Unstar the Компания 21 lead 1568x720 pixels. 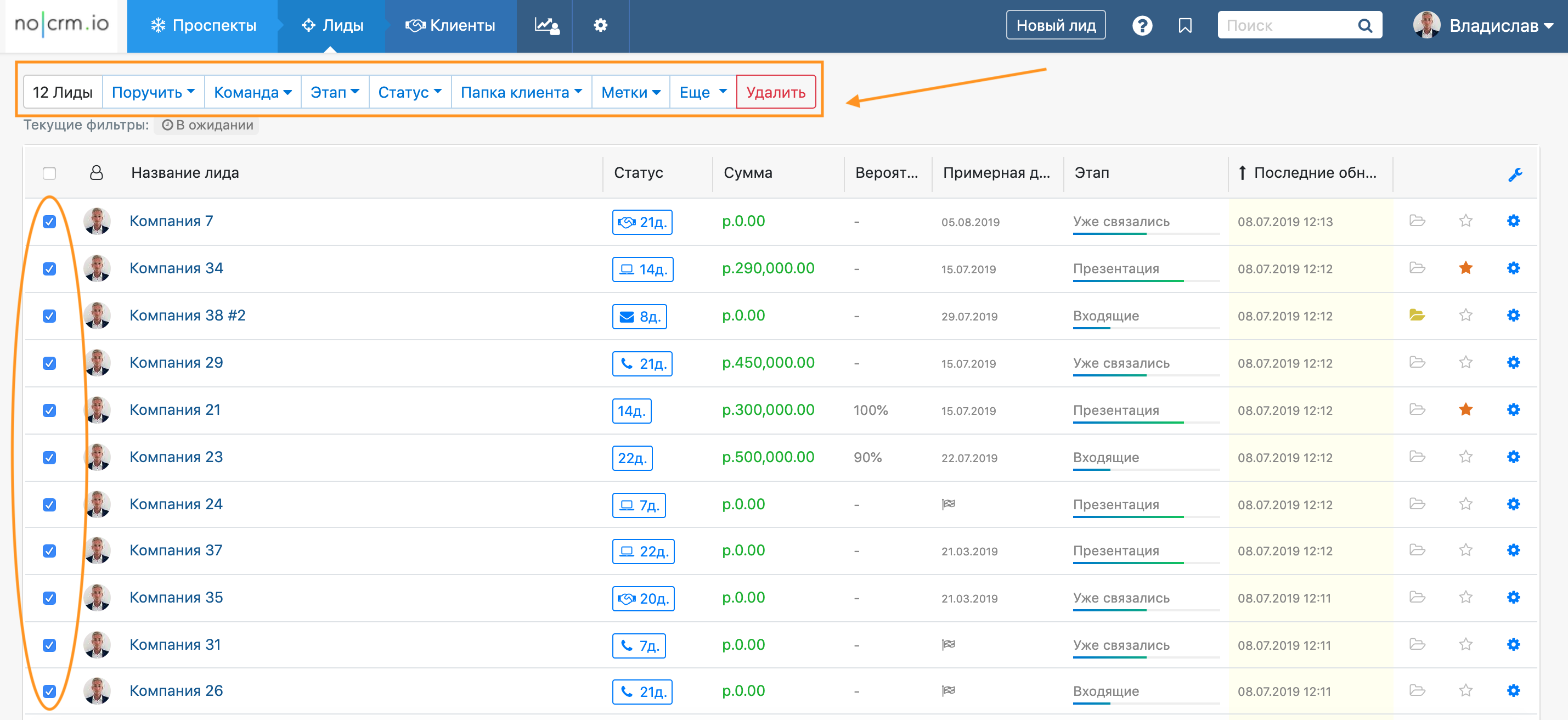(1465, 409)
